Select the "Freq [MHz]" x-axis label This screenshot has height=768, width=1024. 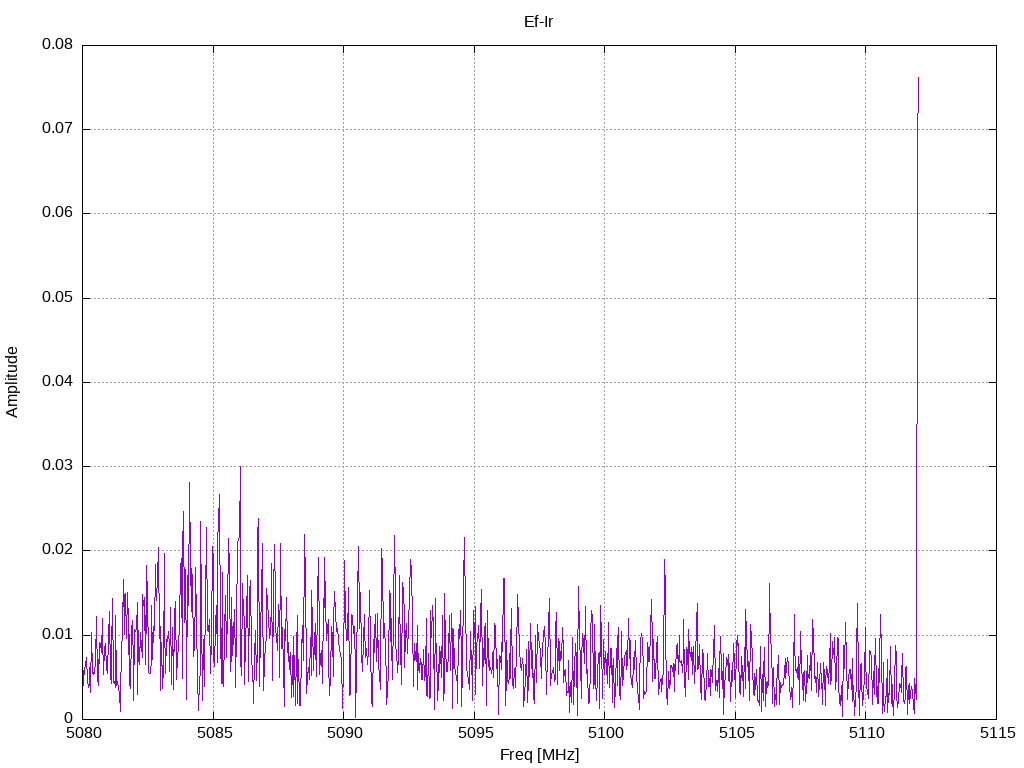pos(539,755)
